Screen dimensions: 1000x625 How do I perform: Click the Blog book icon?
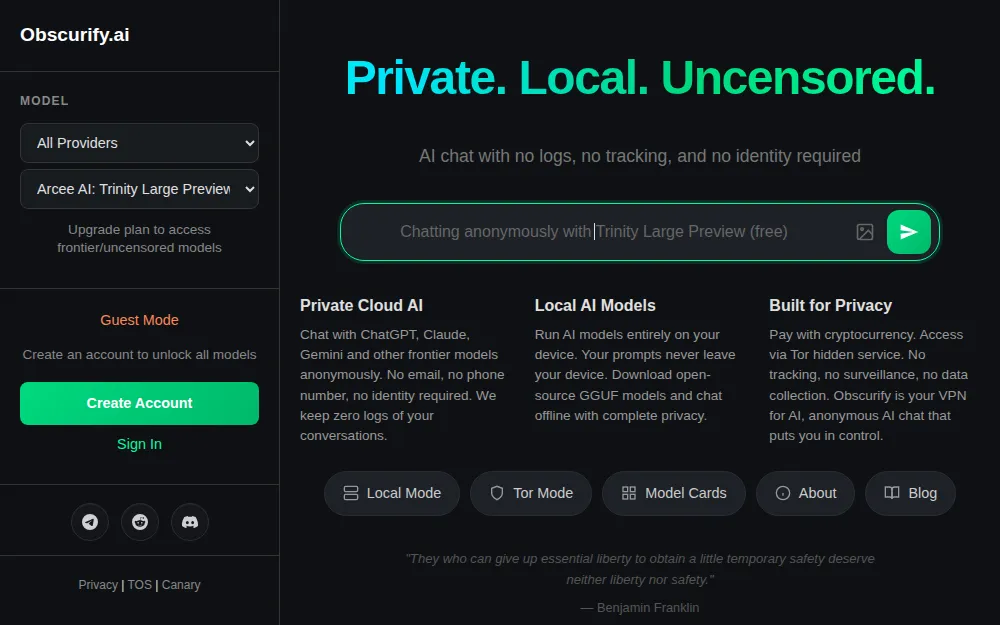(892, 493)
